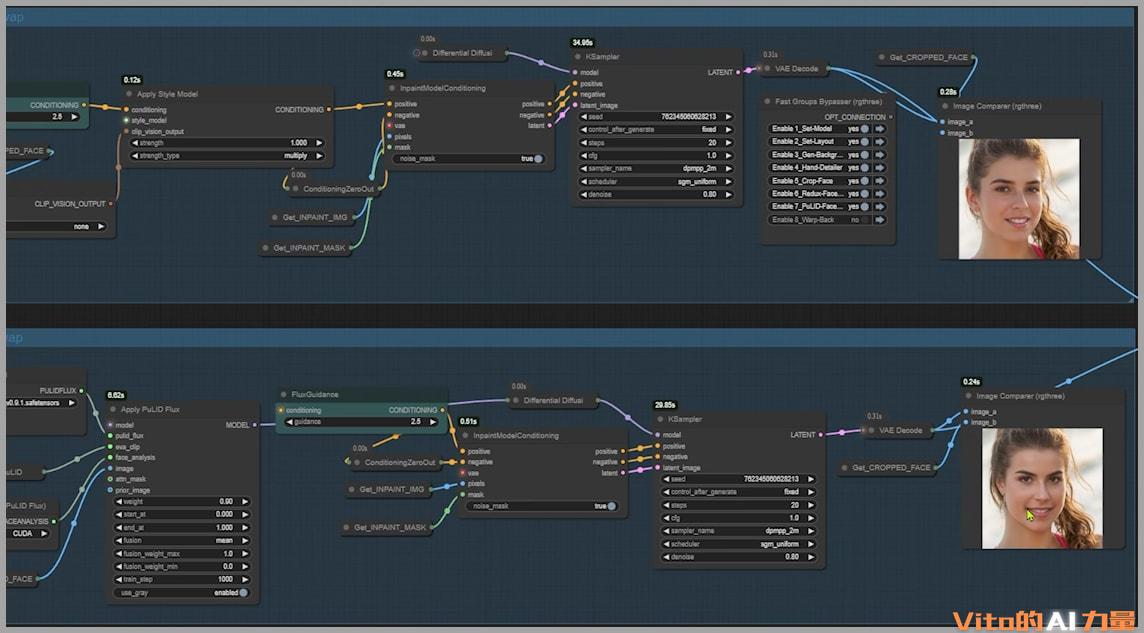Increase strength with the right arrow in Apply Style Model
The height and width of the screenshot is (633, 1144).
pyautogui.click(x=319, y=143)
